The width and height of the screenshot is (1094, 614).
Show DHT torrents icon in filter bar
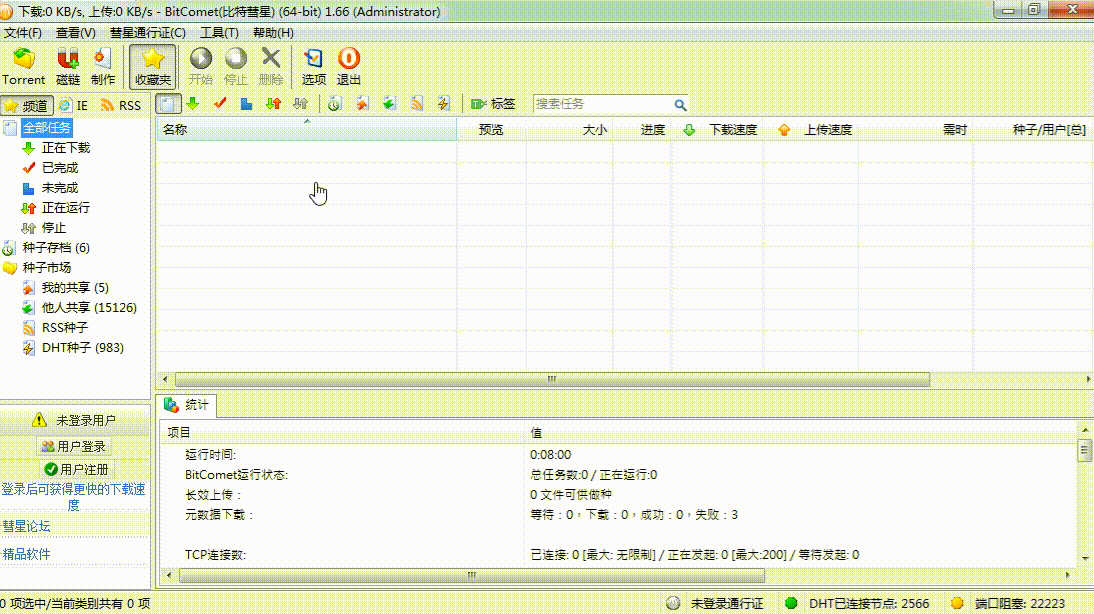pos(444,104)
